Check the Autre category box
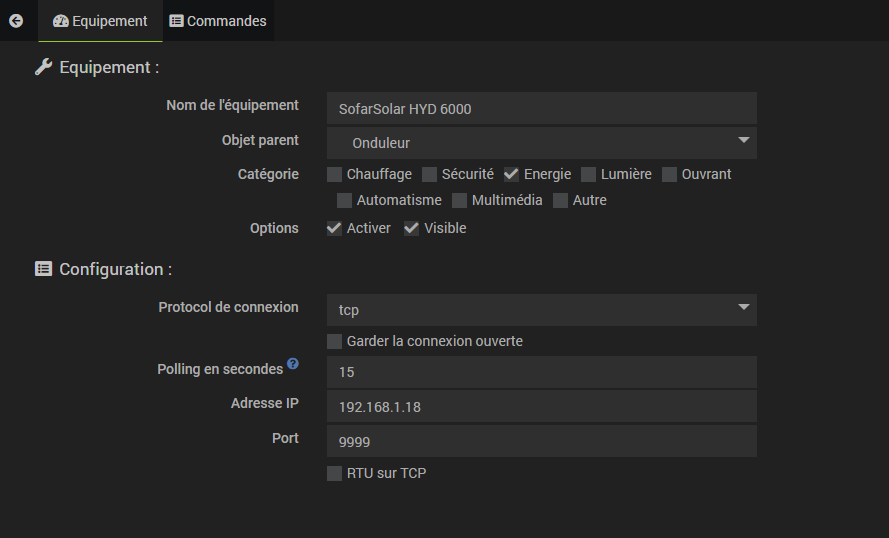889x538 pixels. (560, 201)
